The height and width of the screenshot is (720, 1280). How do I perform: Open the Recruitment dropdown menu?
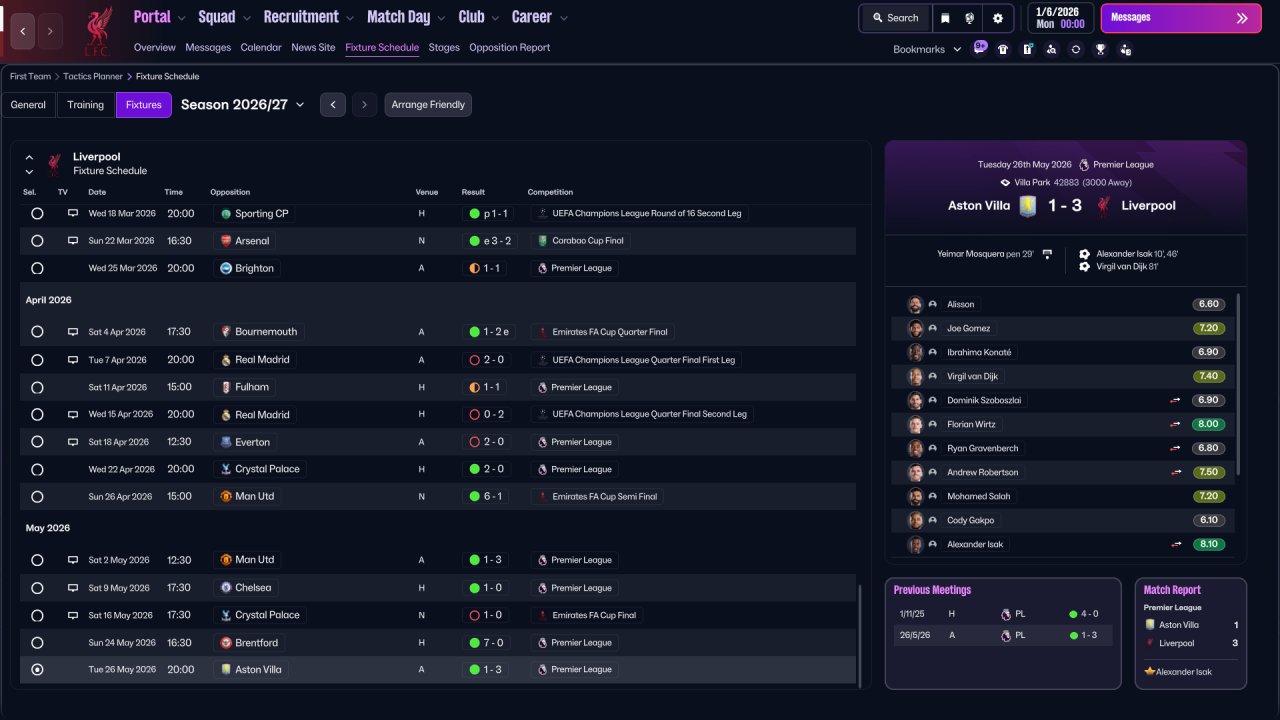point(308,17)
